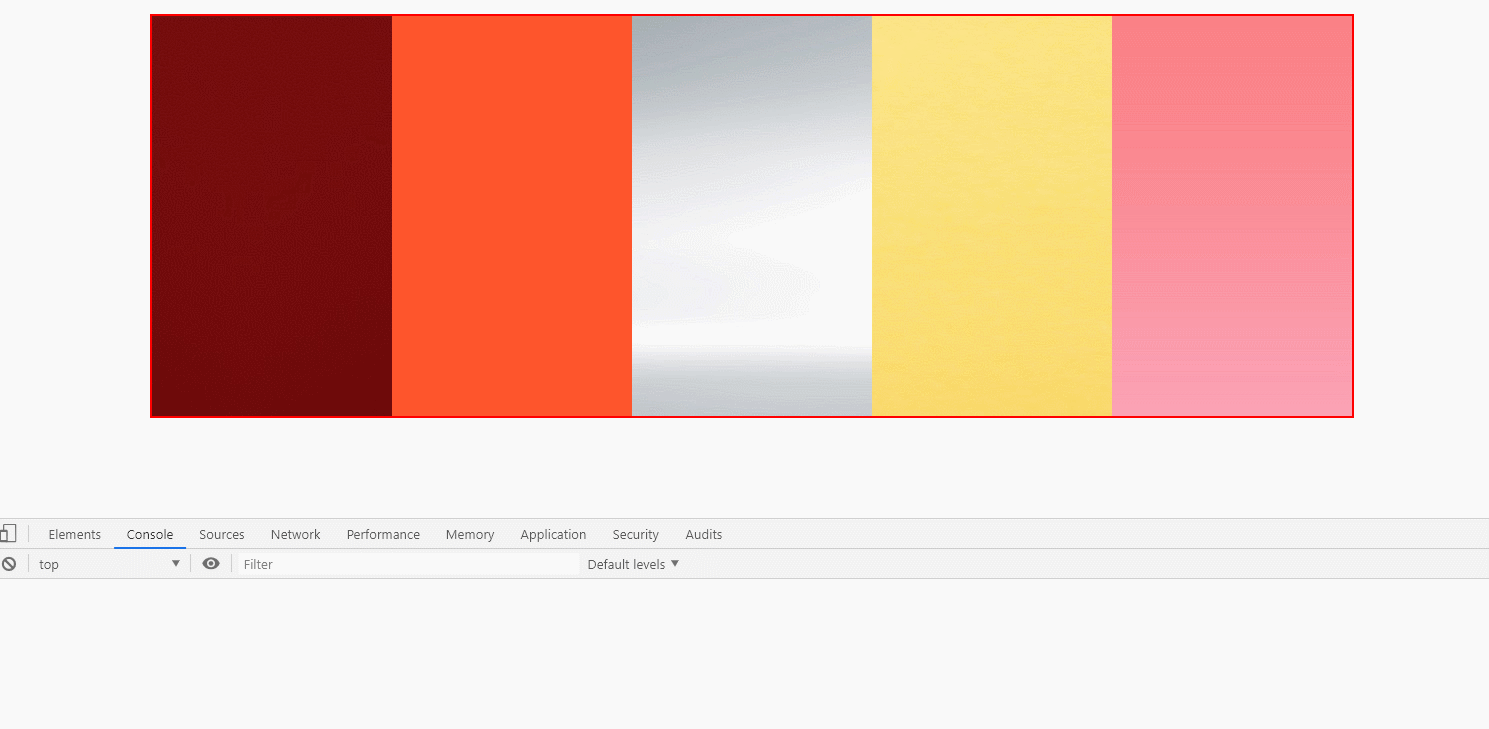
Task: Open the Performance tab
Action: [x=383, y=534]
